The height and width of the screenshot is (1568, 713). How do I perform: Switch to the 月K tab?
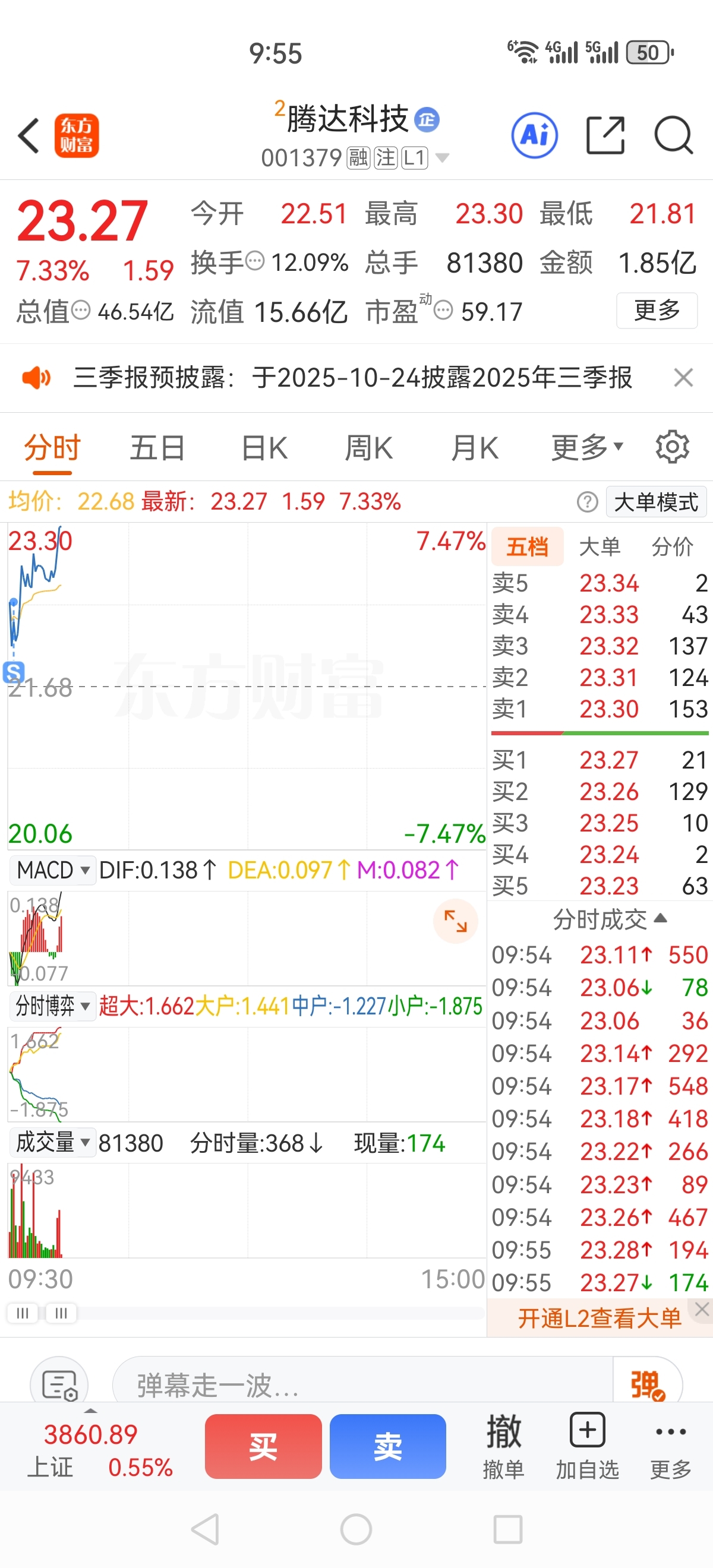tap(475, 447)
